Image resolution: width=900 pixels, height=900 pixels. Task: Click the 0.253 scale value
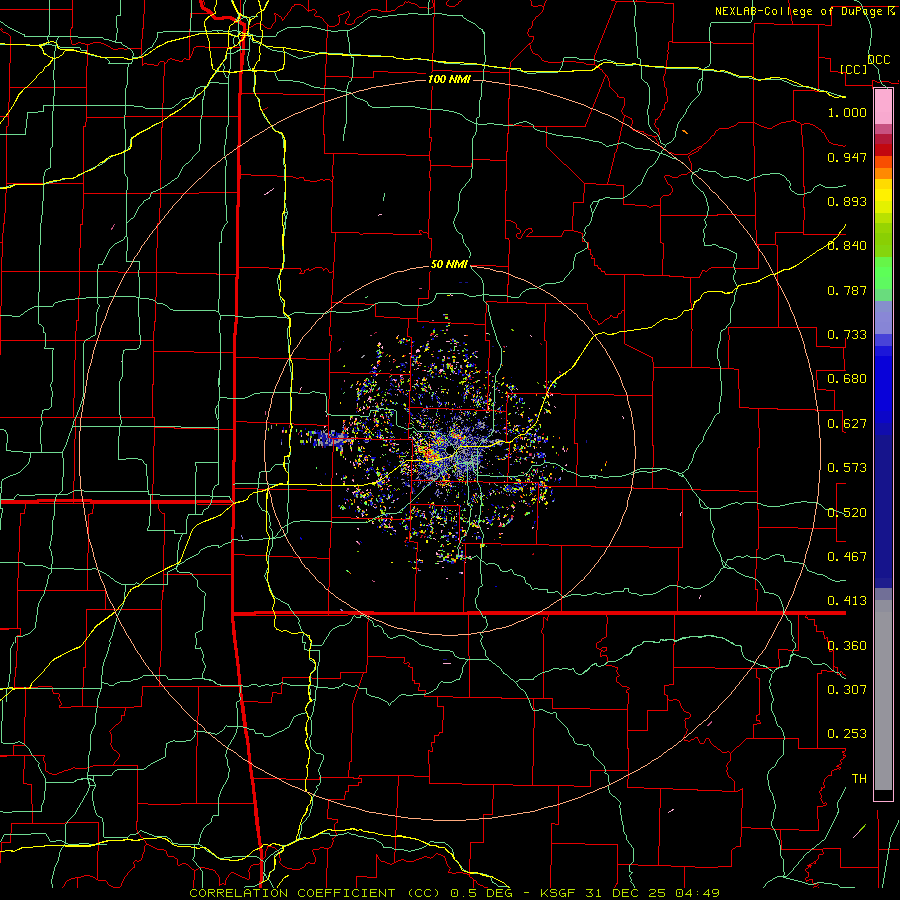coord(847,734)
